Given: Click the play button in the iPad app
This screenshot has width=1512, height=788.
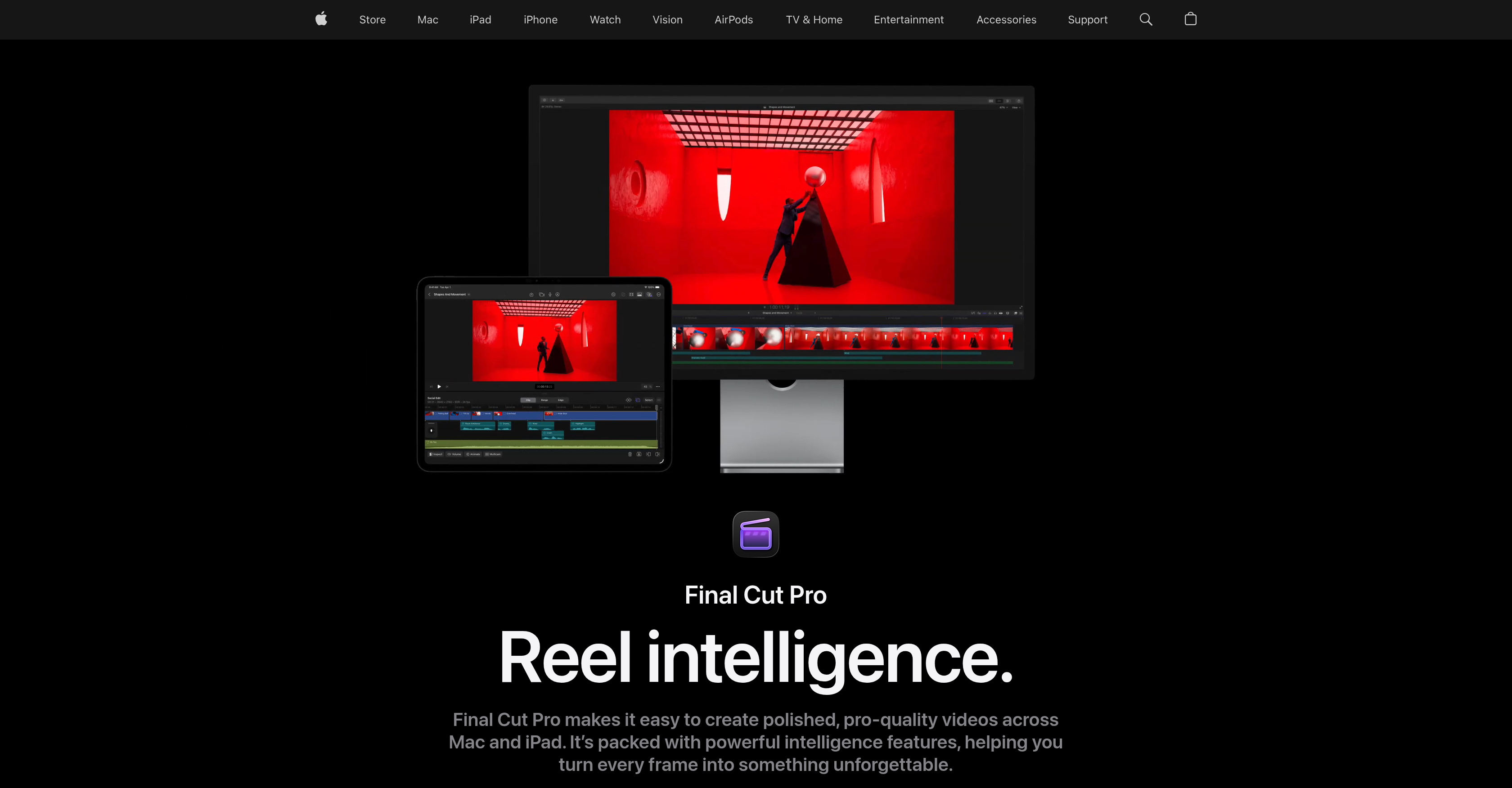Looking at the screenshot, I should 439,387.
